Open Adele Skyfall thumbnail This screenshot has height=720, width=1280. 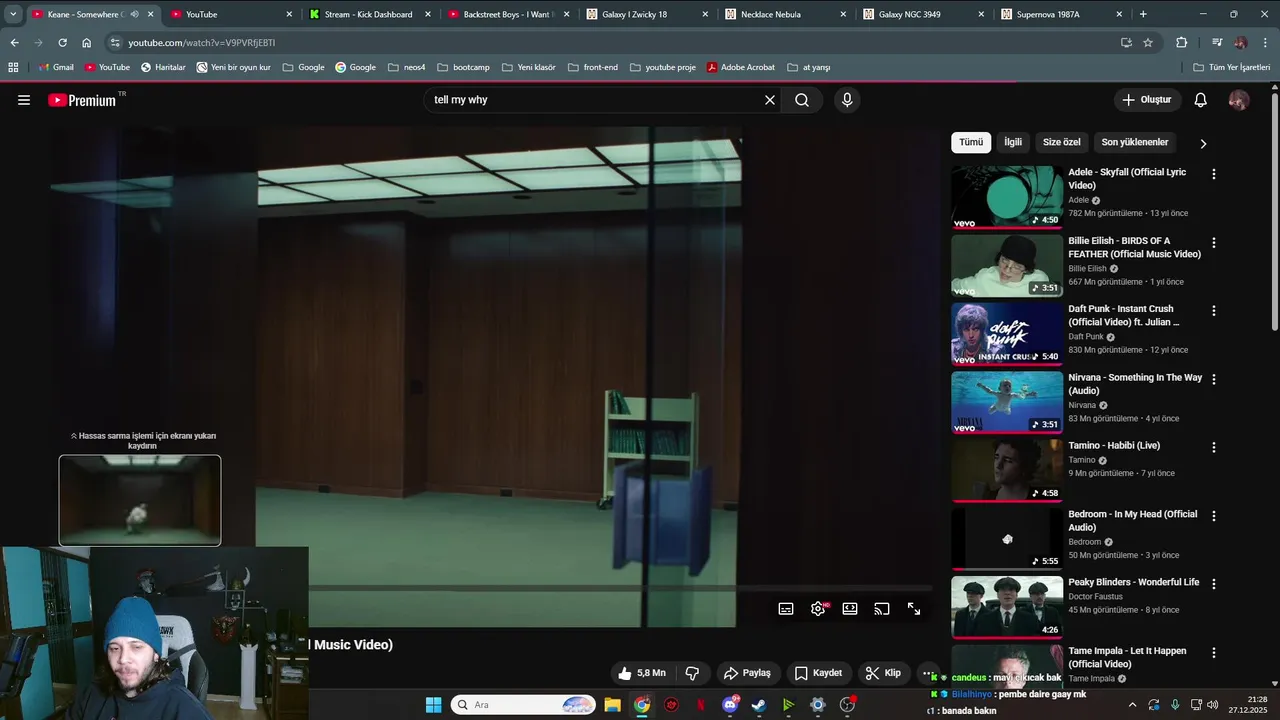[x=1007, y=197]
